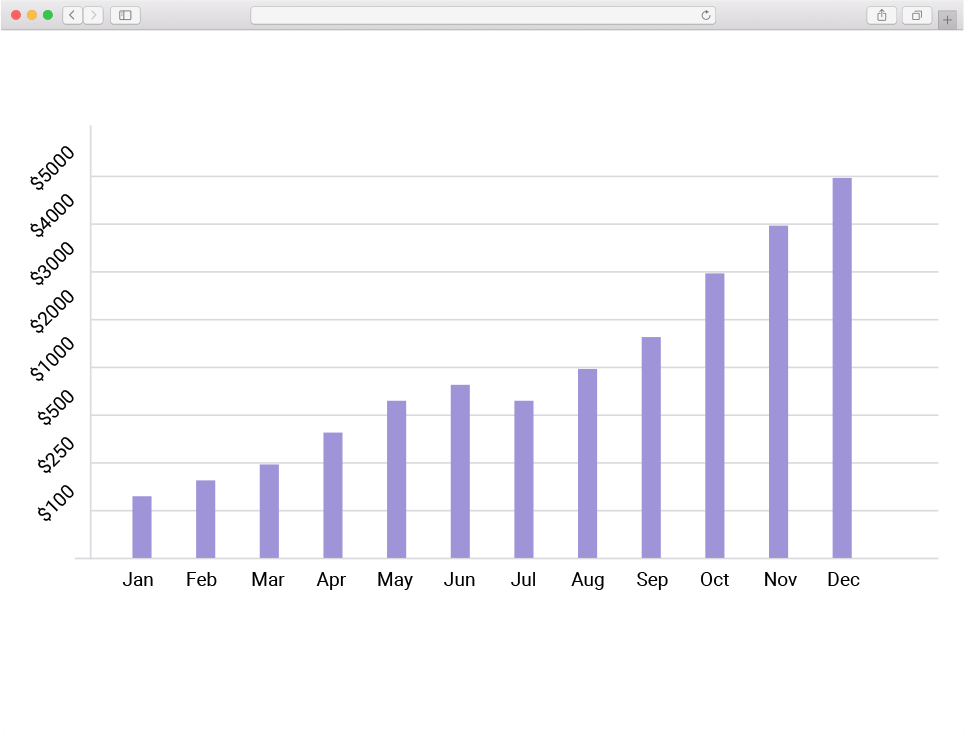Click the new tab plus icon
Screen dimensions: 964x732
point(947,17)
